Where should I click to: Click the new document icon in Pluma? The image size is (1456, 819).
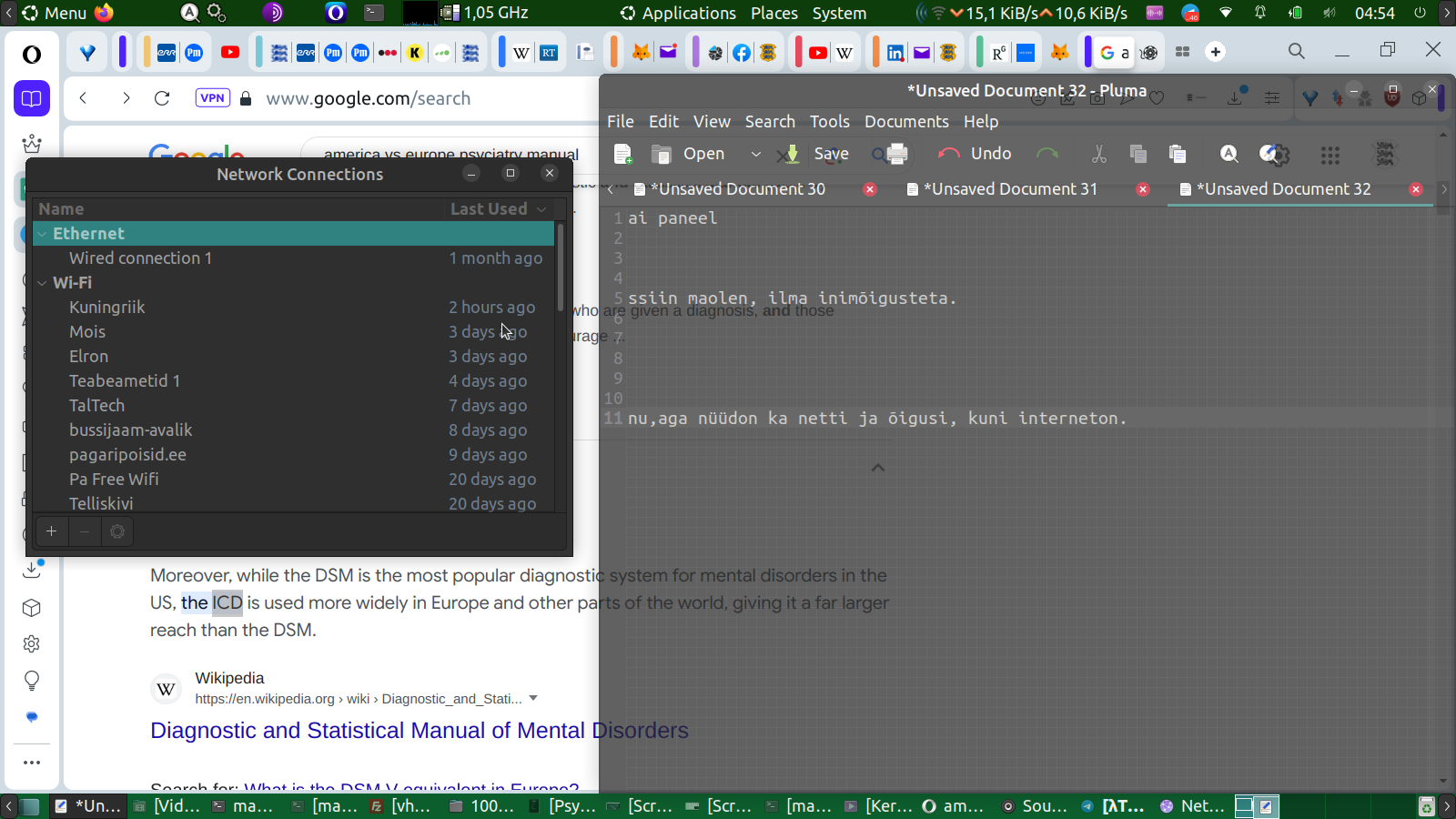tap(623, 155)
